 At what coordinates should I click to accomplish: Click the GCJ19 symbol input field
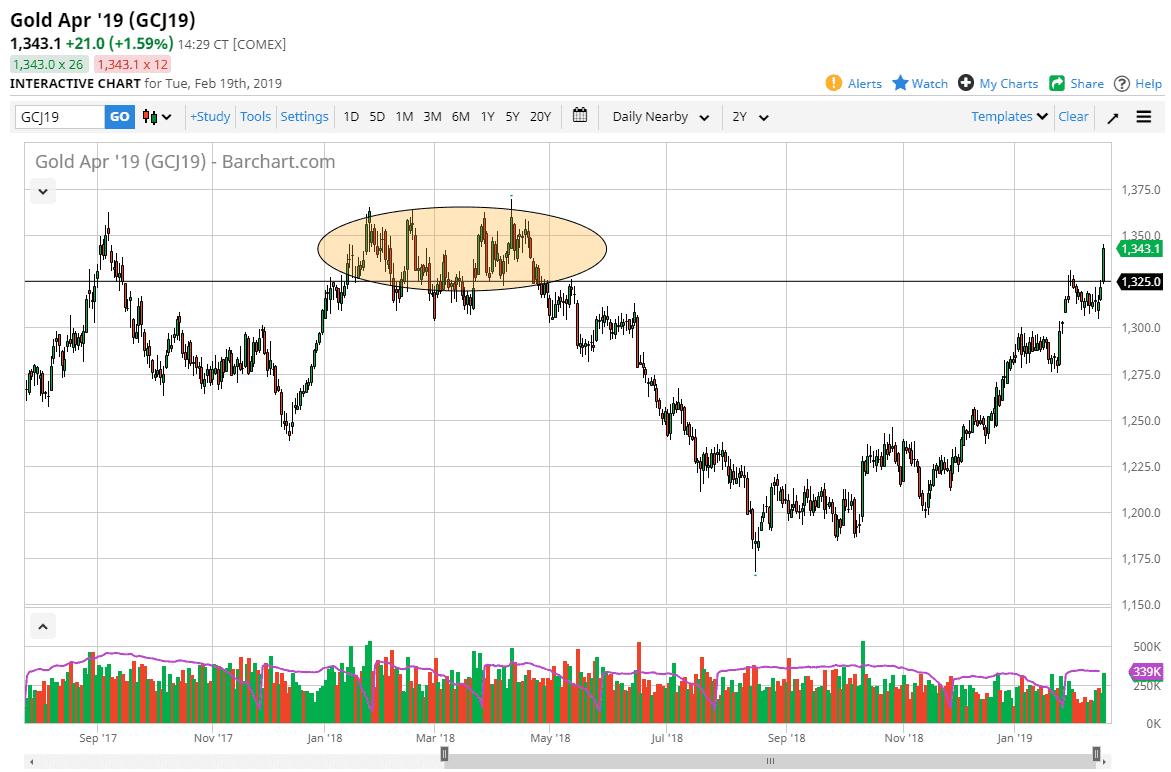[60, 117]
